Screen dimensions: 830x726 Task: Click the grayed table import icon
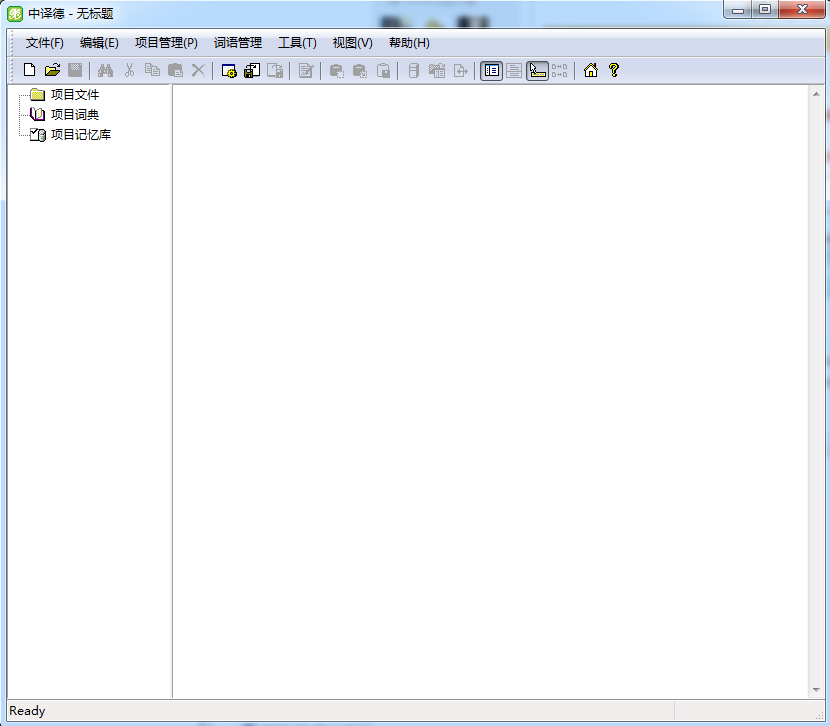437,70
